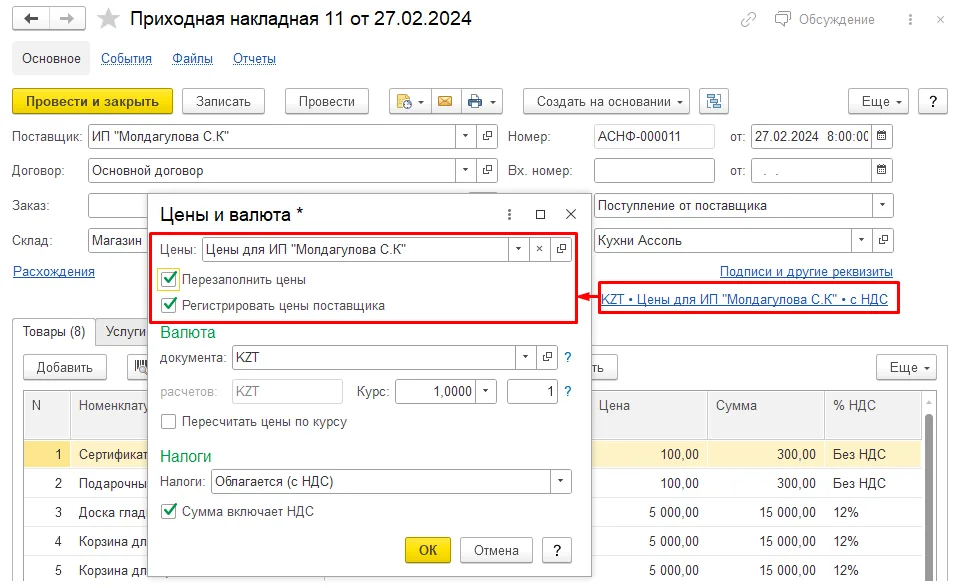Image resolution: width=955 pixels, height=588 pixels.
Task: Expand the document currency dropdown
Action: 526,358
